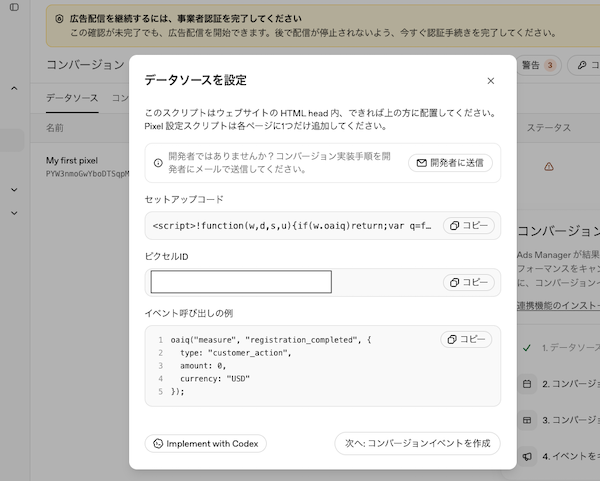Close the データソースを設定 dialog

491,81
